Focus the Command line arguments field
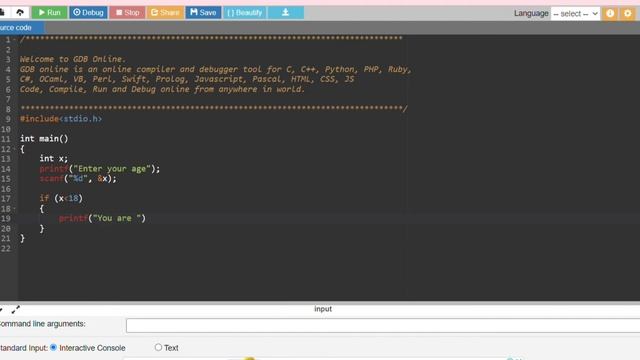Viewport: 640px width, 360px height. click(x=383, y=326)
